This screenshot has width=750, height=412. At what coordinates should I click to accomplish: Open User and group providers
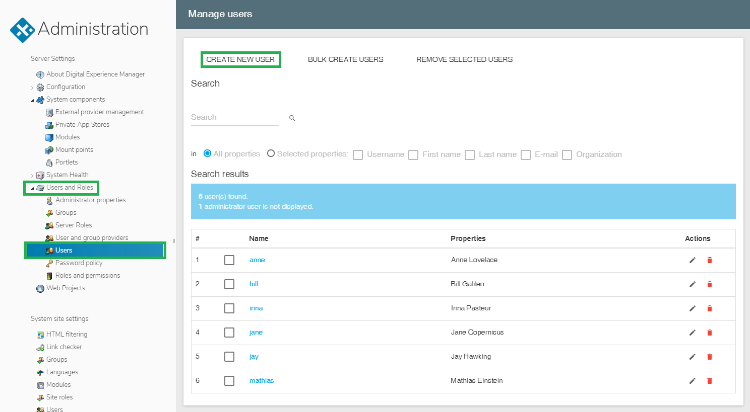click(92, 237)
